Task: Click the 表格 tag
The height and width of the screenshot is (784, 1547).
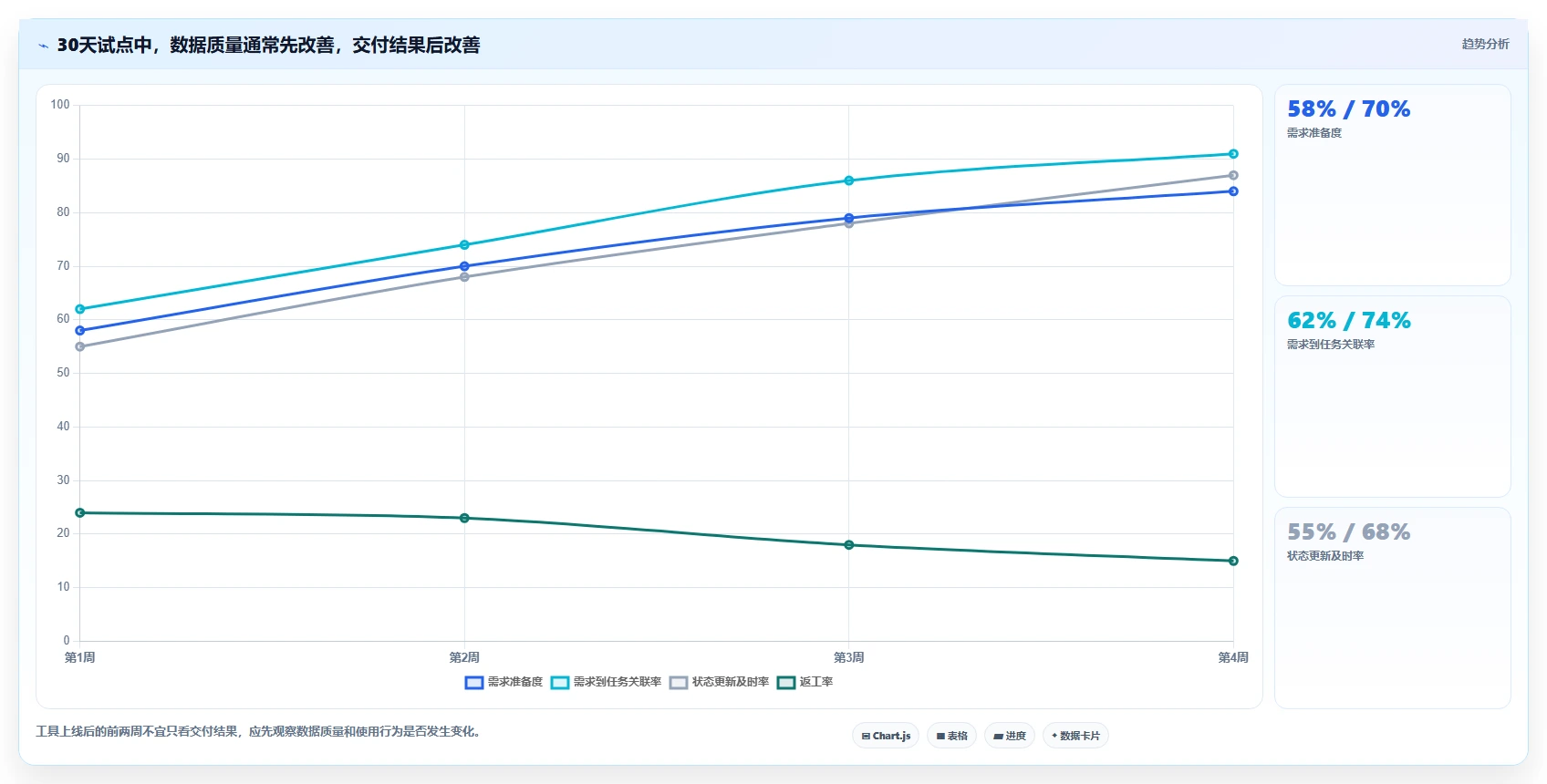Action: (x=951, y=736)
